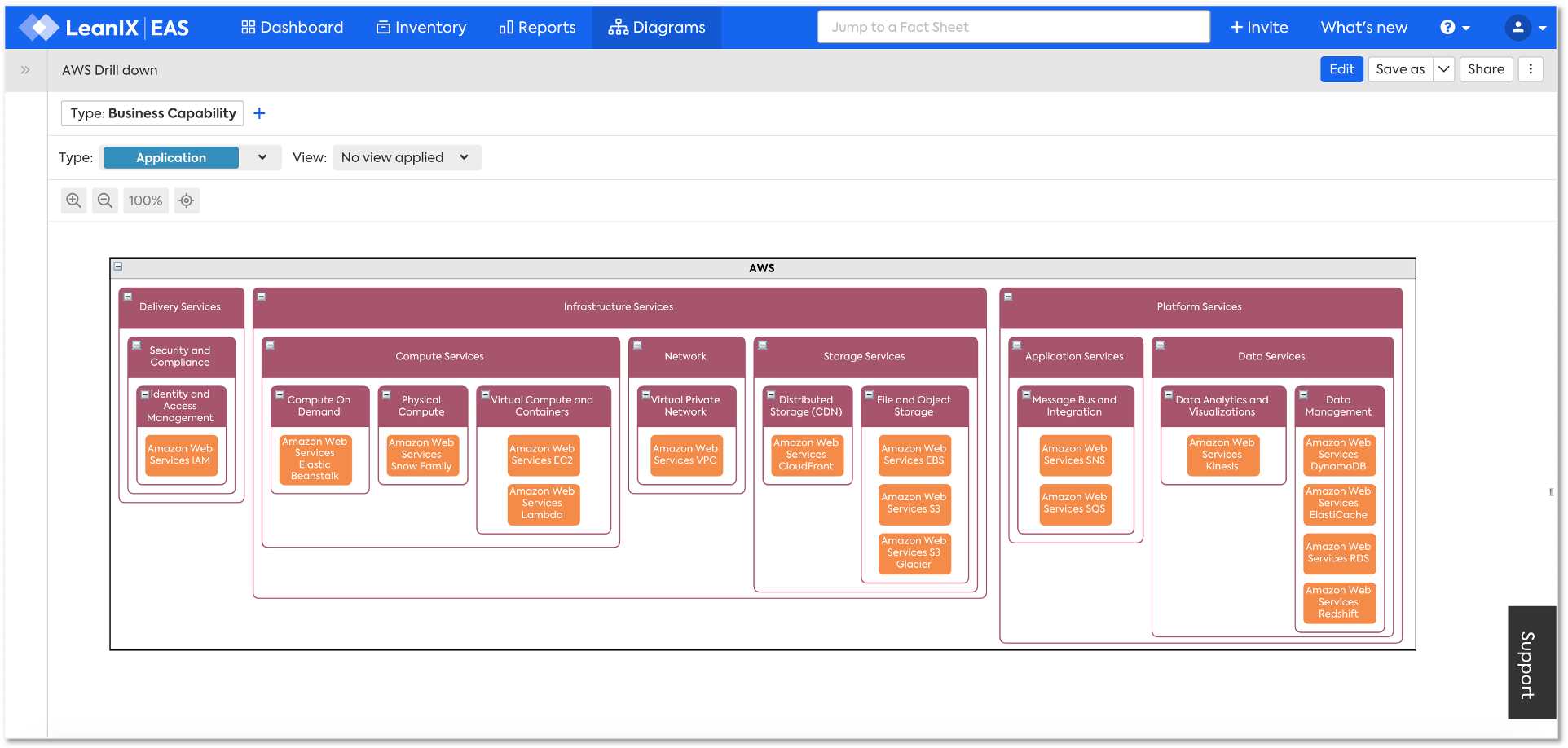Collapse the Network group
Image resolution: width=1568 pixels, height=748 pixels.
coord(638,345)
